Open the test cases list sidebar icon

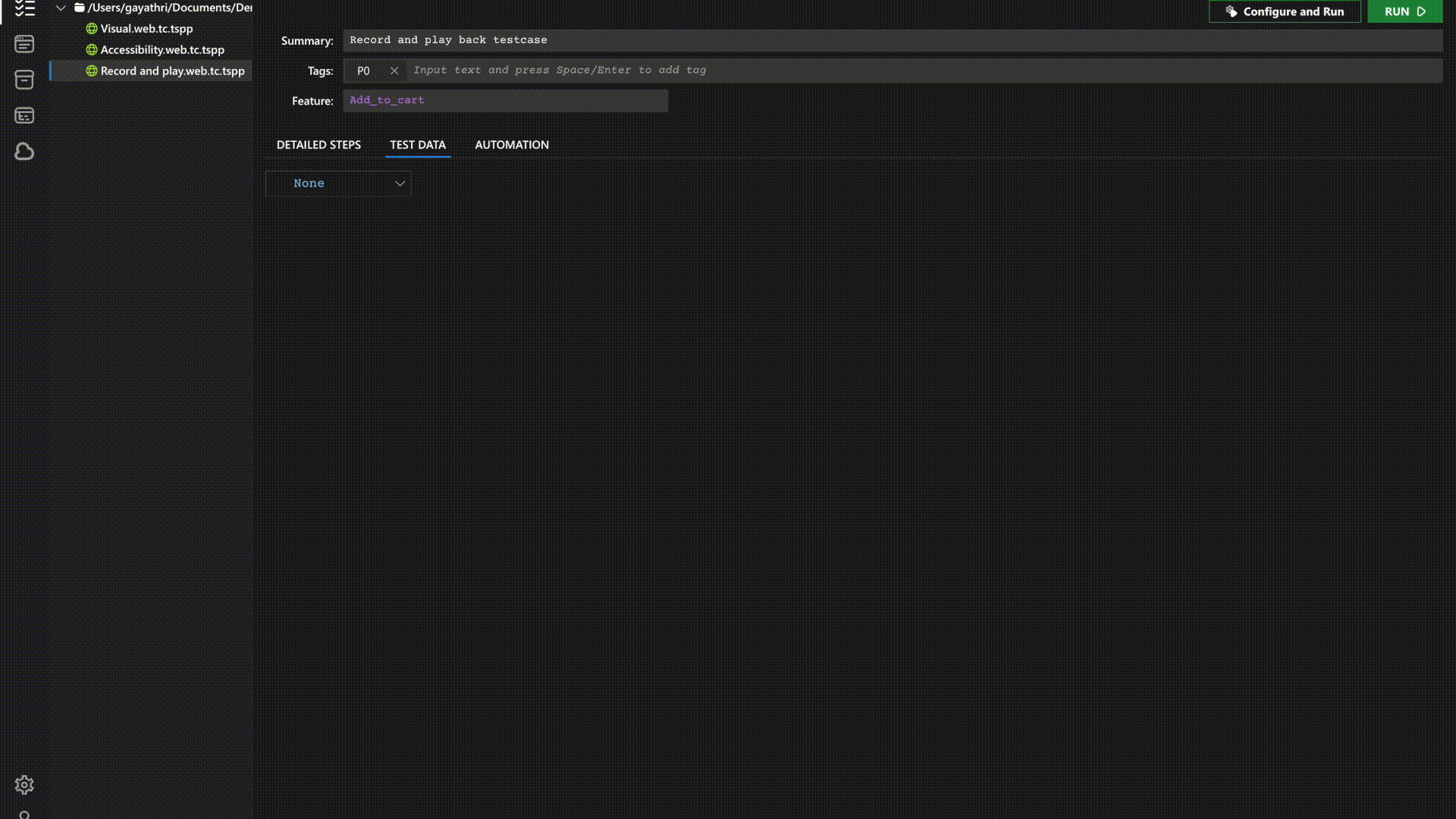point(24,44)
